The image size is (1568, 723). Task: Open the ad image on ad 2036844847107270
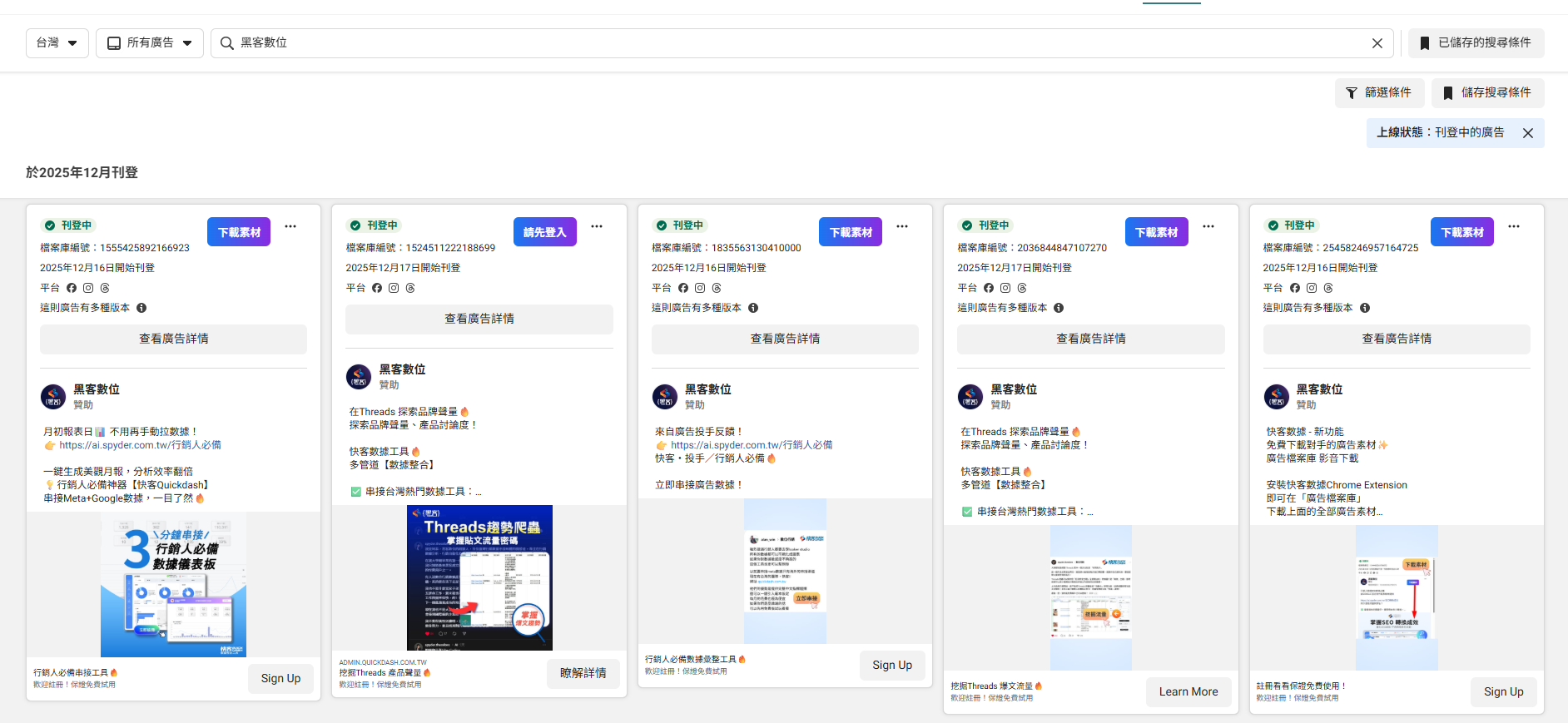coord(1091,597)
